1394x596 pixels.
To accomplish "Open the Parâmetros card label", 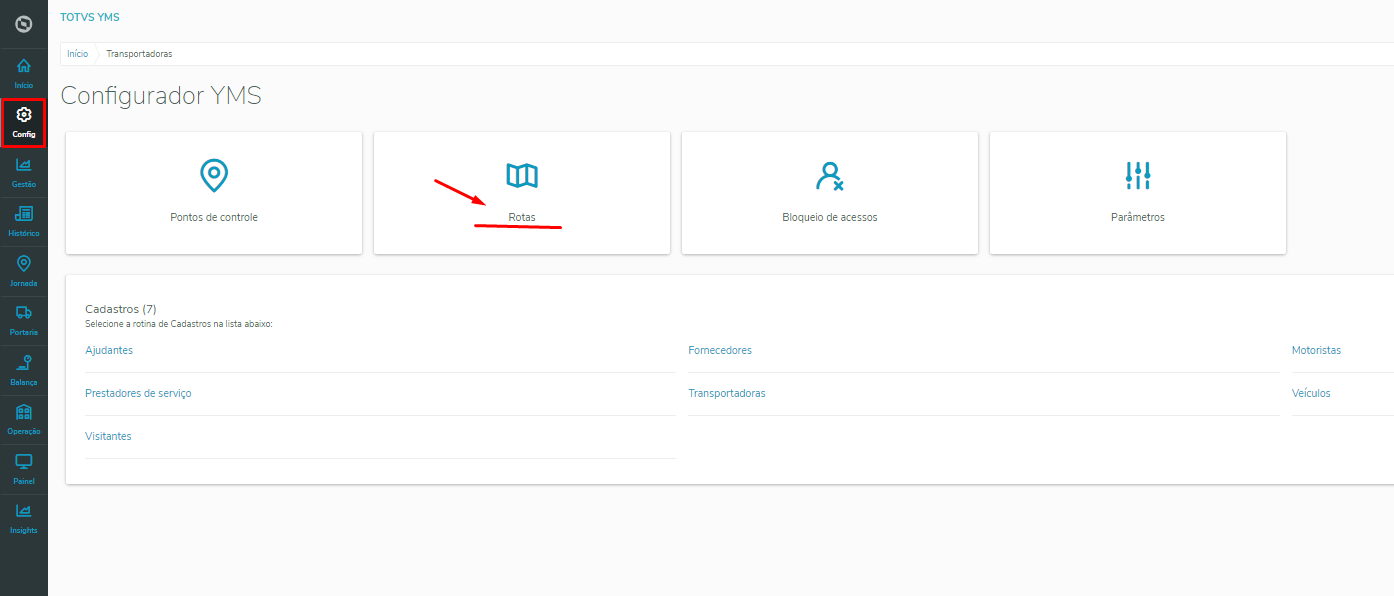I will [1138, 217].
